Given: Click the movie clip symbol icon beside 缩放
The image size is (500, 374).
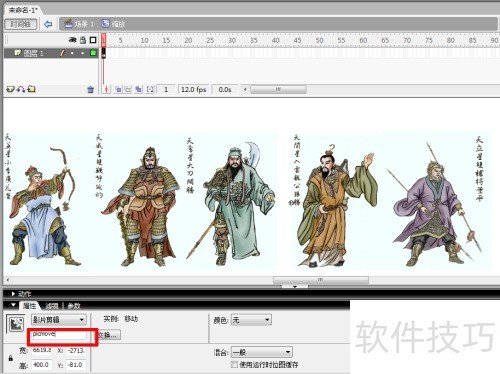Looking at the screenshot, I should (105, 23).
